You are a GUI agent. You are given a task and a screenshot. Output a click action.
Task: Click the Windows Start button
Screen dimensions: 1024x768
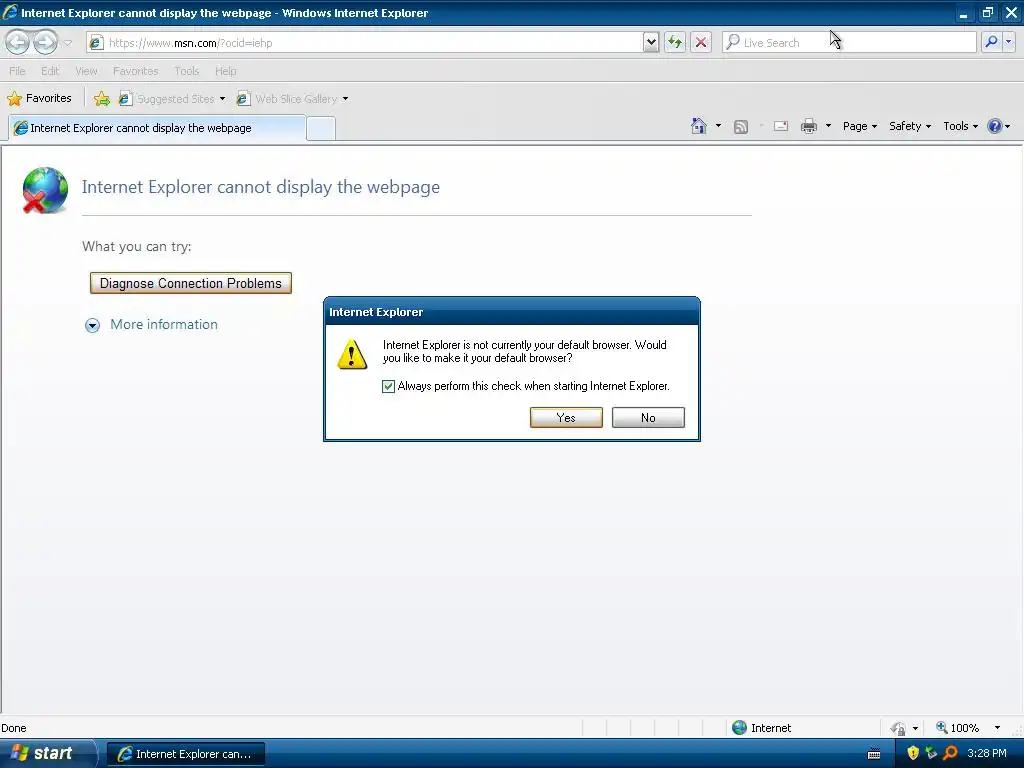pos(46,753)
